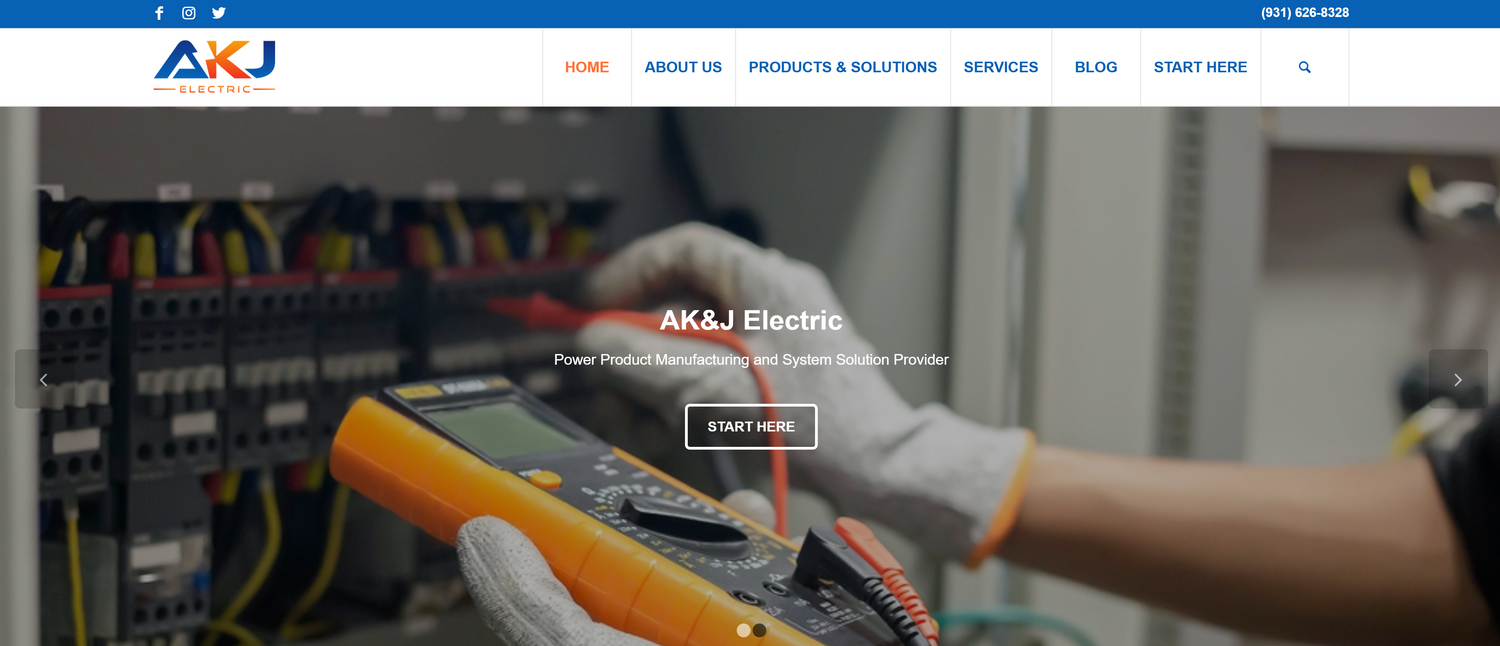Select the second slider dot

(x=759, y=630)
